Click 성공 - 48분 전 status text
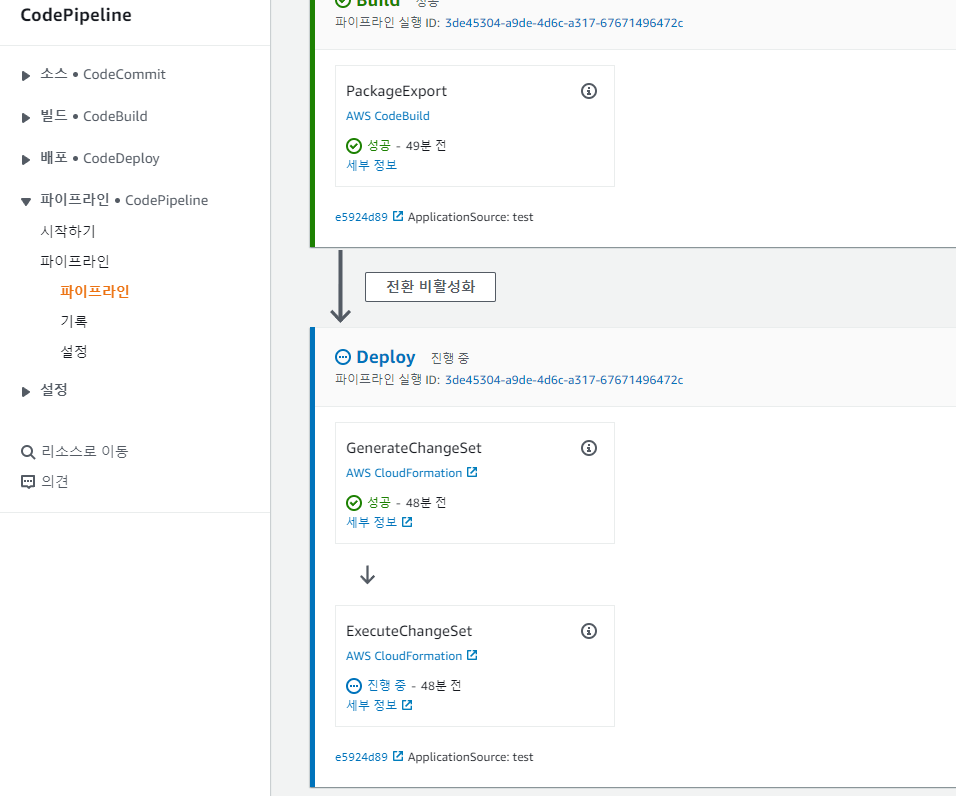 click(406, 503)
